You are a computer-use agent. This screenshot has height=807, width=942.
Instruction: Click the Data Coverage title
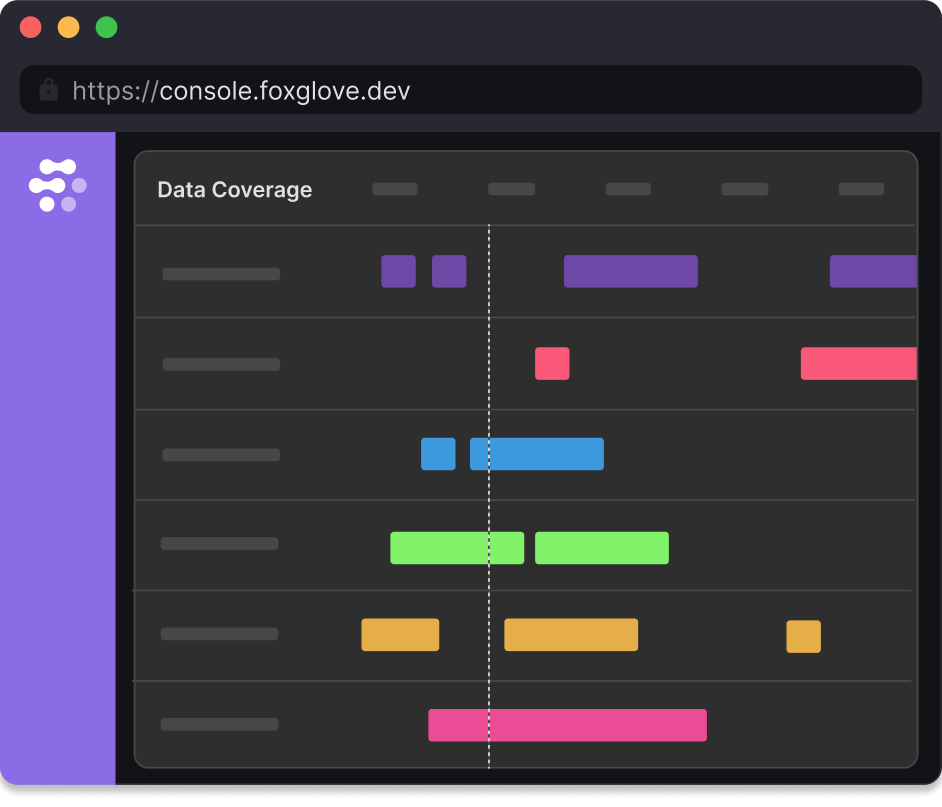(234, 189)
